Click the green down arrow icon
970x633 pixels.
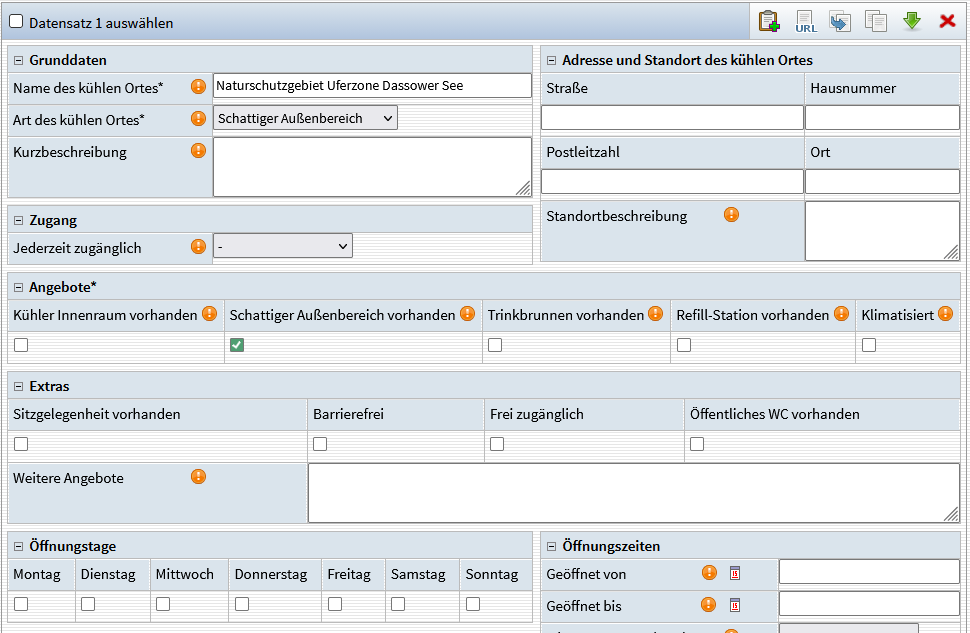pyautogui.click(x=912, y=21)
